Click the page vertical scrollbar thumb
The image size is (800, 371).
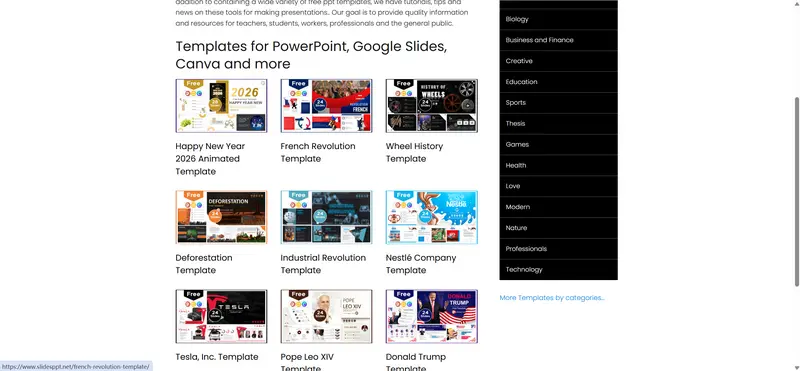click(x=797, y=191)
